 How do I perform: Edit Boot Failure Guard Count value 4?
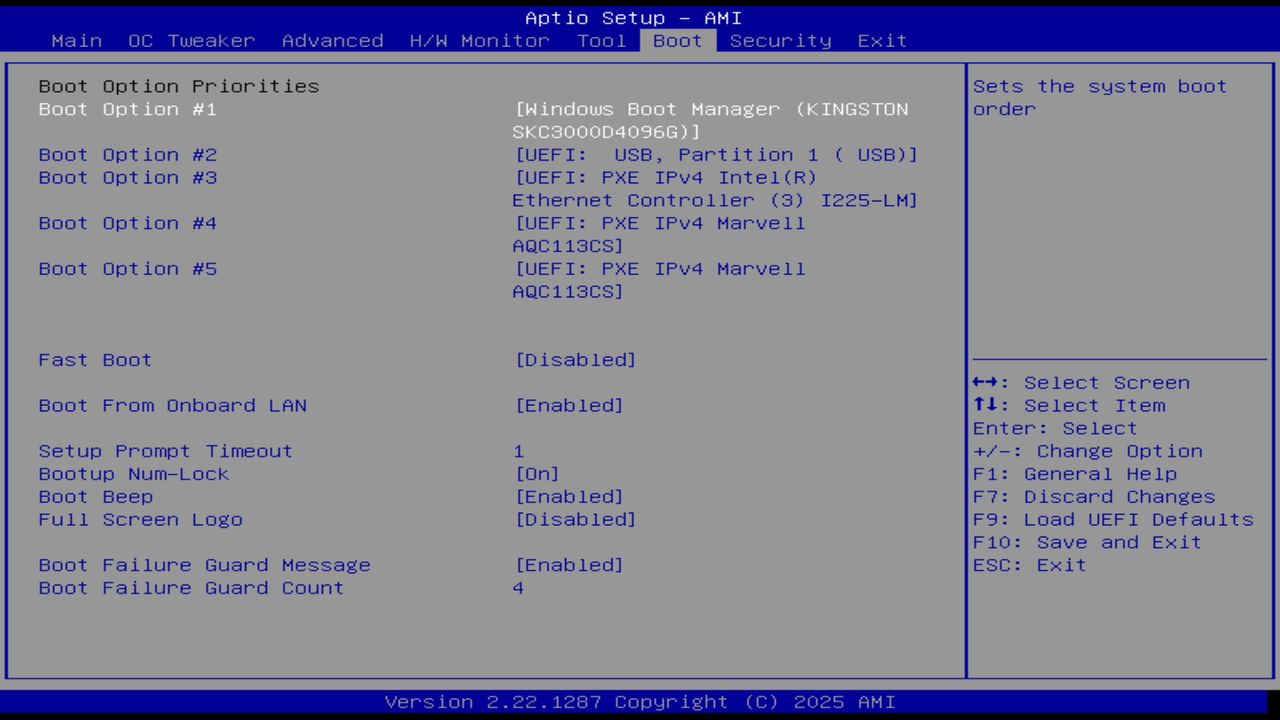[519, 589]
